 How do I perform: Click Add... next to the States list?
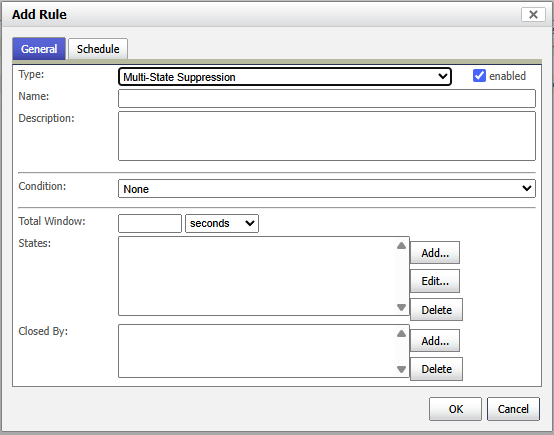click(x=435, y=253)
